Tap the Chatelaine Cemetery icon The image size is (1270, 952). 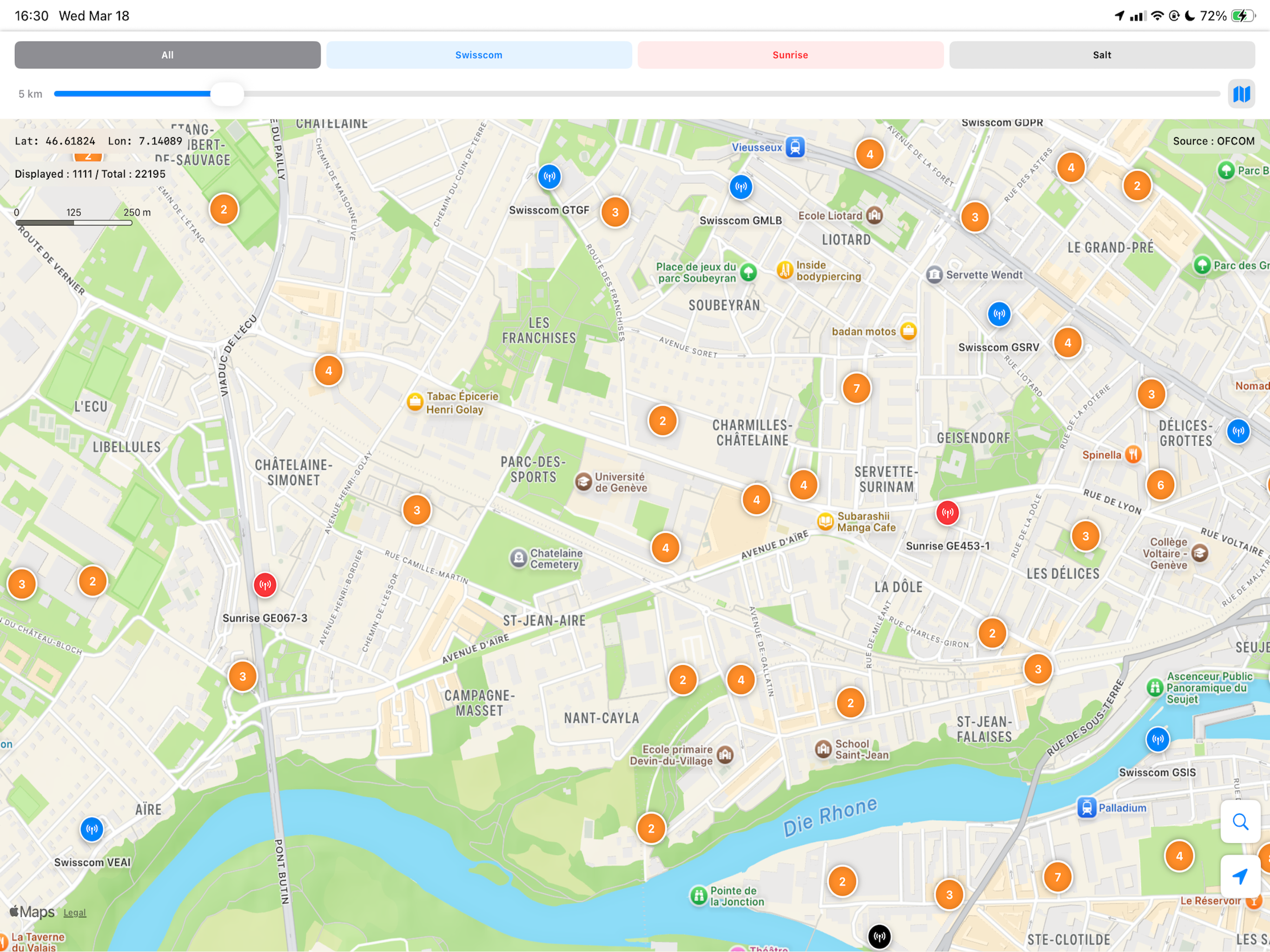click(518, 557)
